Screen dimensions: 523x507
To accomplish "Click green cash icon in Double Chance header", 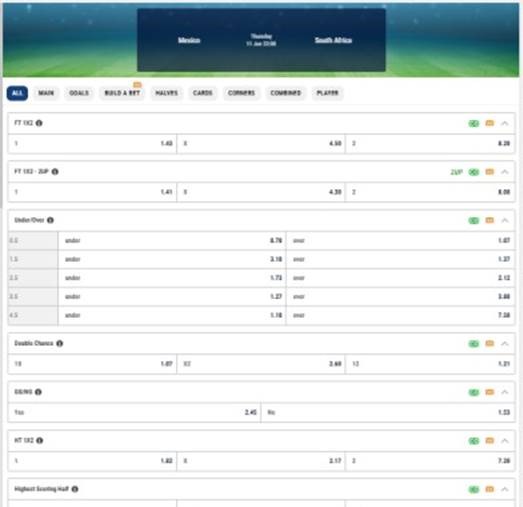I will 474,344.
